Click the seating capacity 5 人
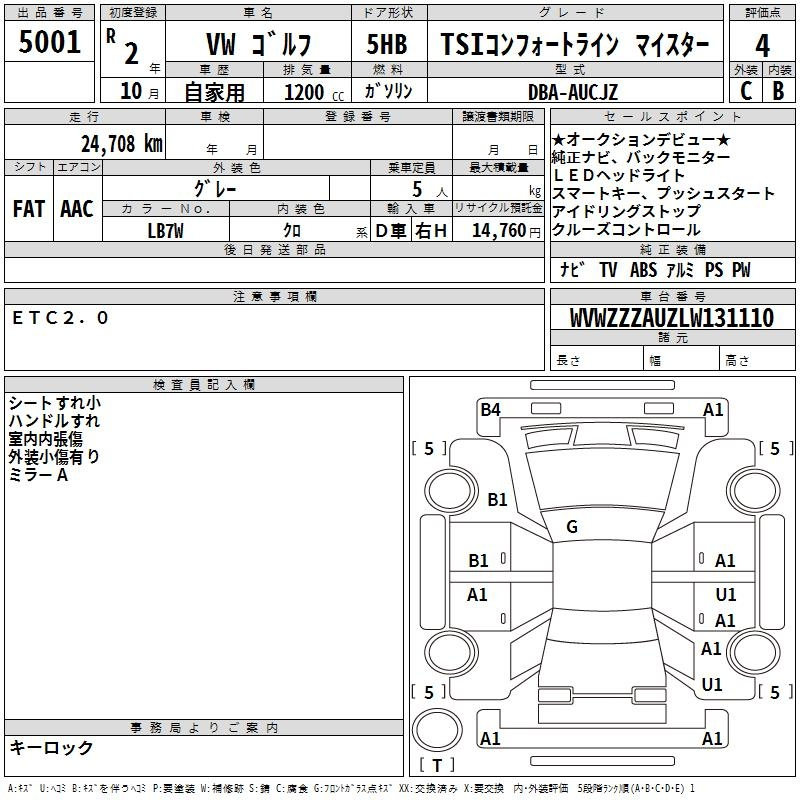Screen dimensions: 800x800 430,190
